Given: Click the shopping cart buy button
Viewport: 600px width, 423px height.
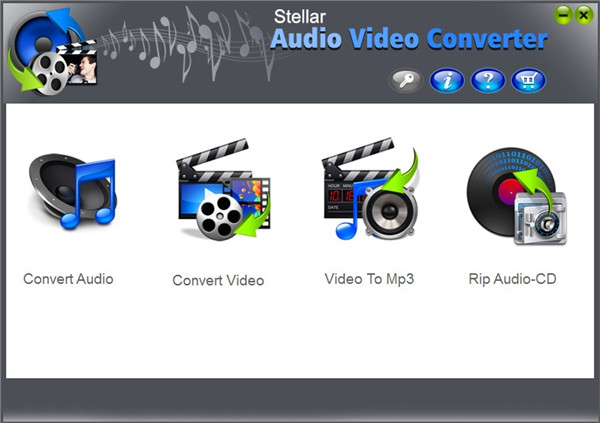Looking at the screenshot, I should tap(528, 81).
